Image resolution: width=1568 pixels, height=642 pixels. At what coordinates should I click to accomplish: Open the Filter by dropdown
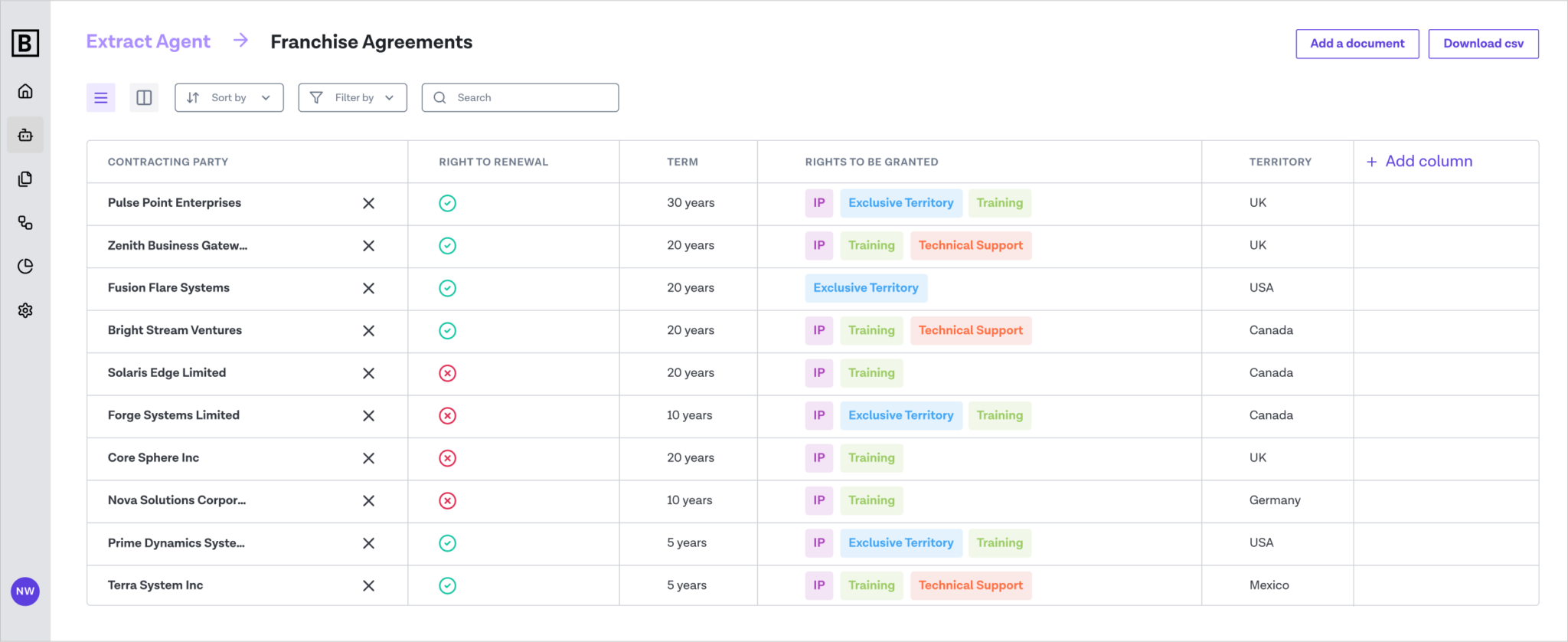tap(352, 97)
